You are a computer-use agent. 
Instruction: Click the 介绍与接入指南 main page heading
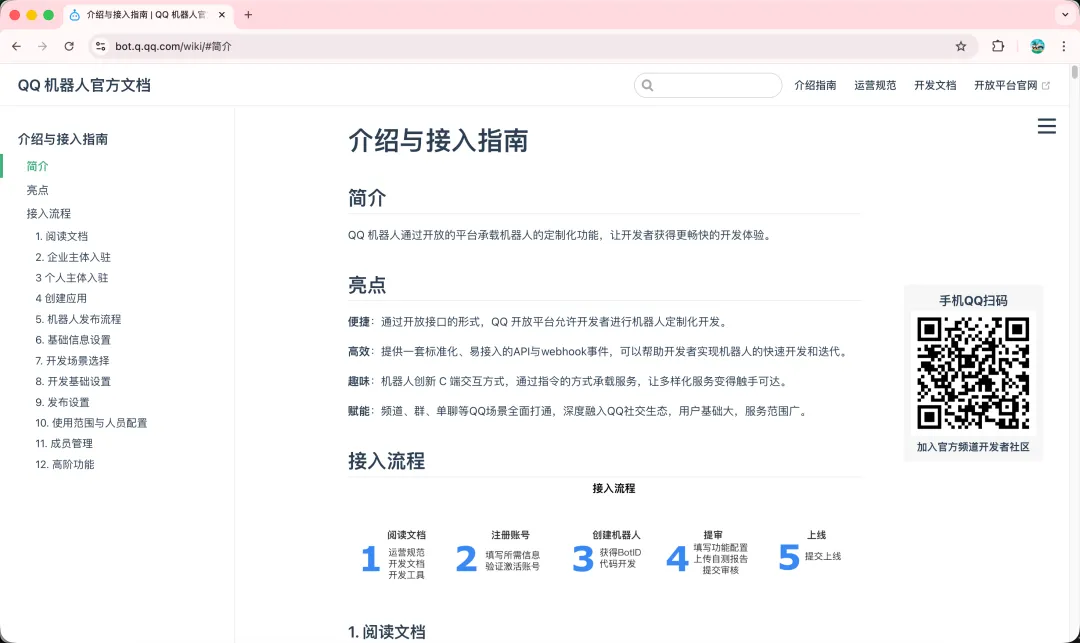(x=438, y=140)
